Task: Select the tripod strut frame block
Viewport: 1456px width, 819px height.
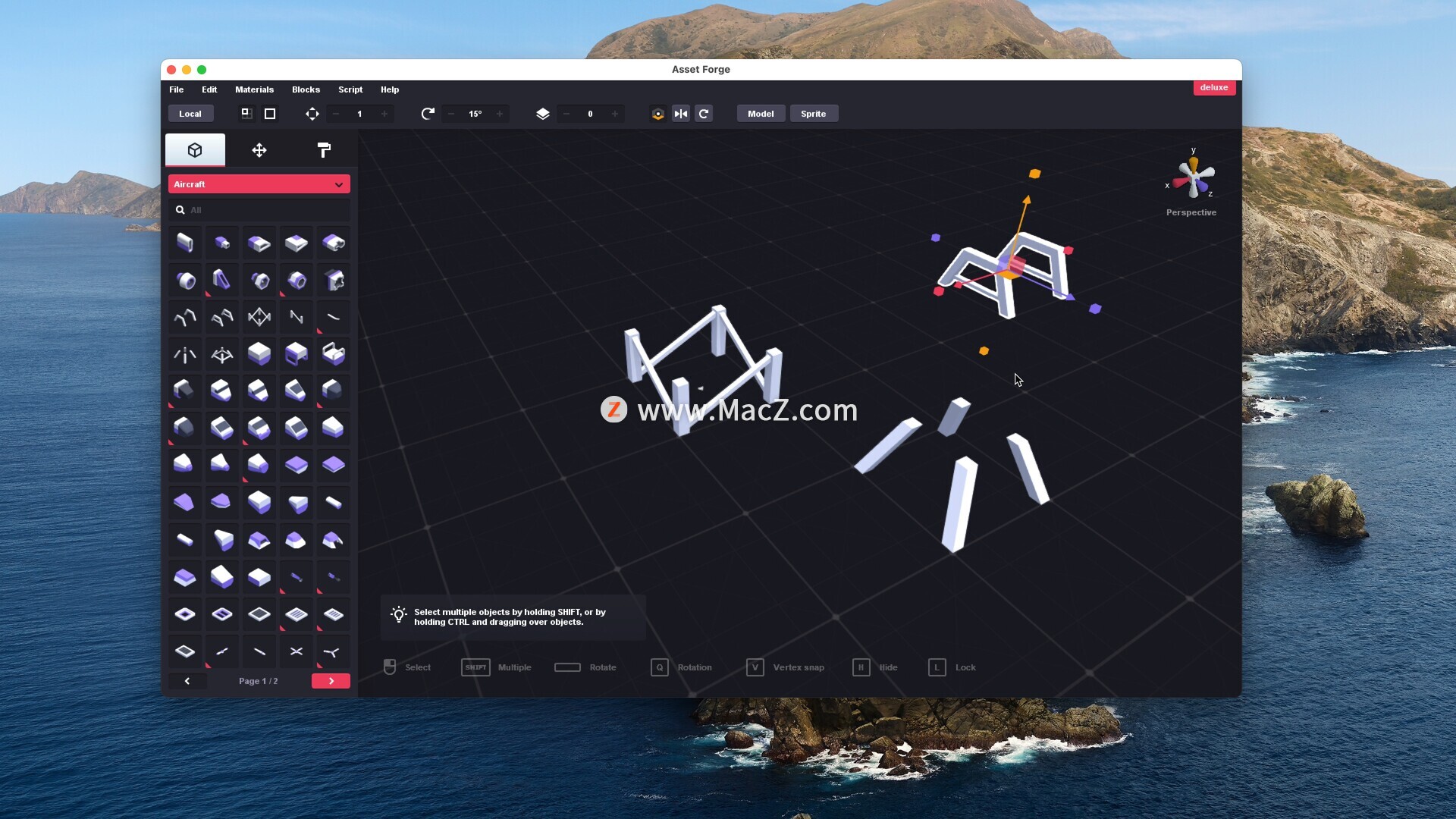Action: (222, 354)
